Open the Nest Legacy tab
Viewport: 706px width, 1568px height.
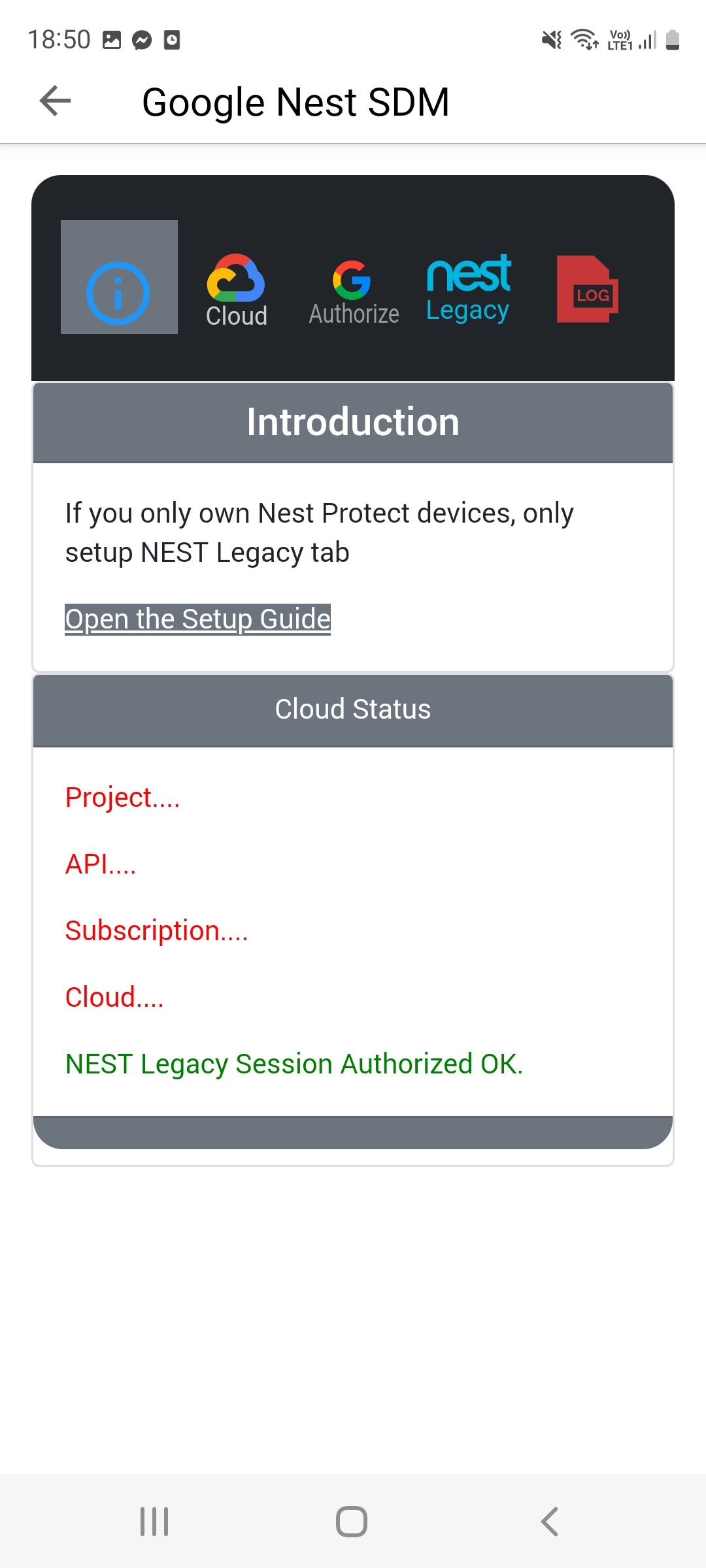[469, 289]
